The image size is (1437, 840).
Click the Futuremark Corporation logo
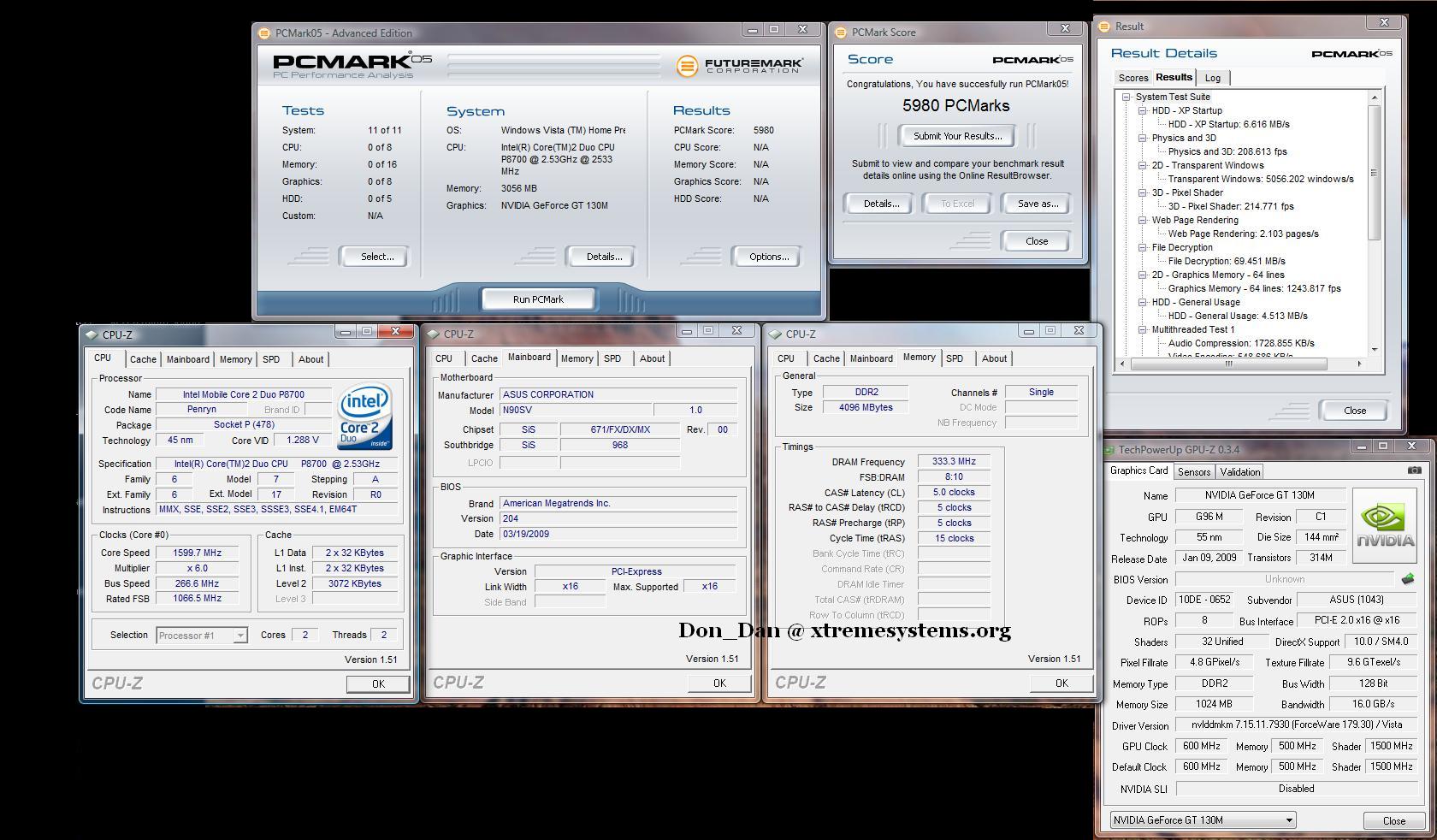coord(739,66)
